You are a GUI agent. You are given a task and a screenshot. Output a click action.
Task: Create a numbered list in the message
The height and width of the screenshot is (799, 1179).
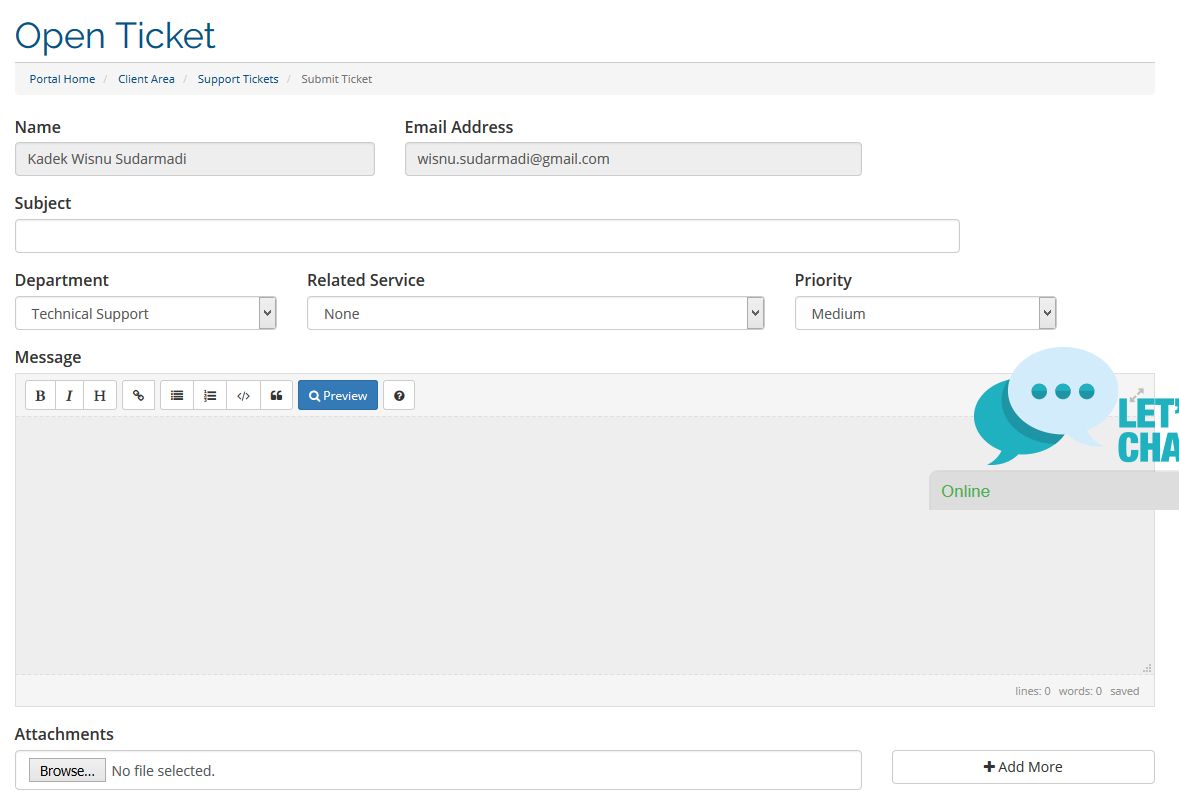click(x=210, y=395)
